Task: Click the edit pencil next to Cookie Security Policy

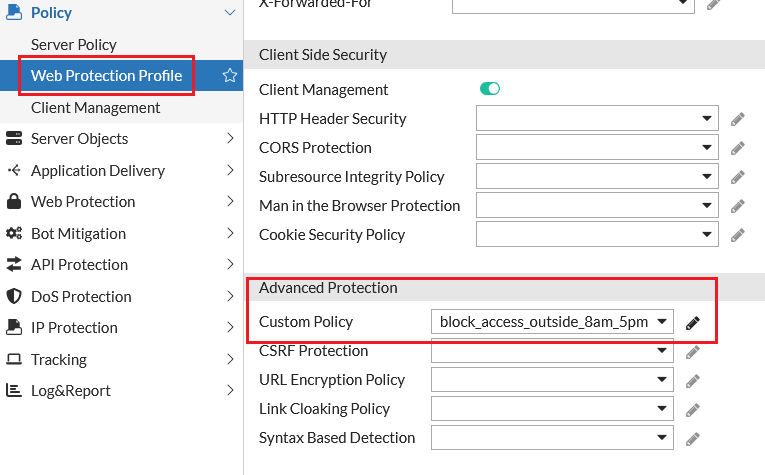Action: (x=738, y=235)
